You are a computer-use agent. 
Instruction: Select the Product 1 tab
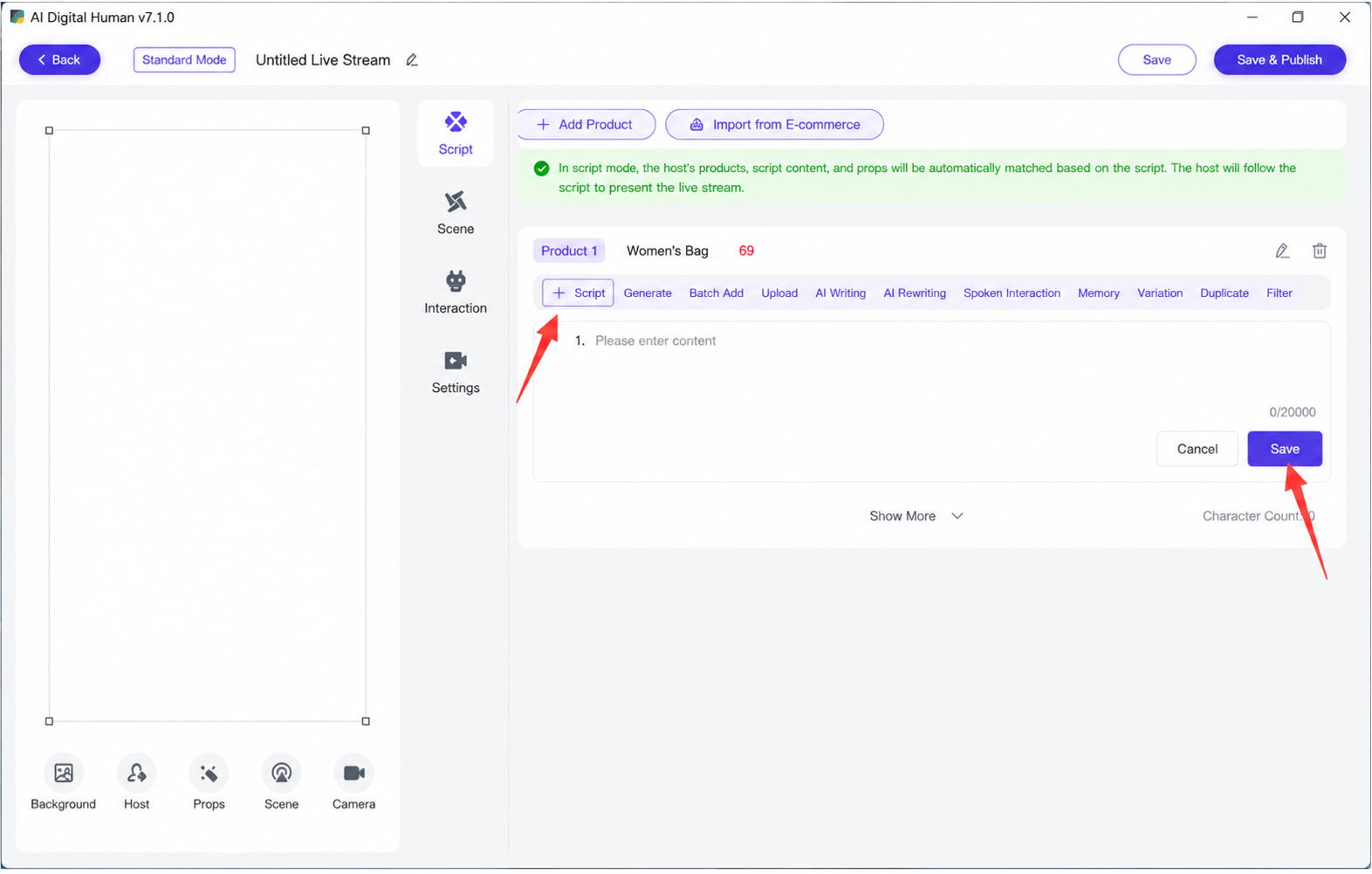coord(569,251)
